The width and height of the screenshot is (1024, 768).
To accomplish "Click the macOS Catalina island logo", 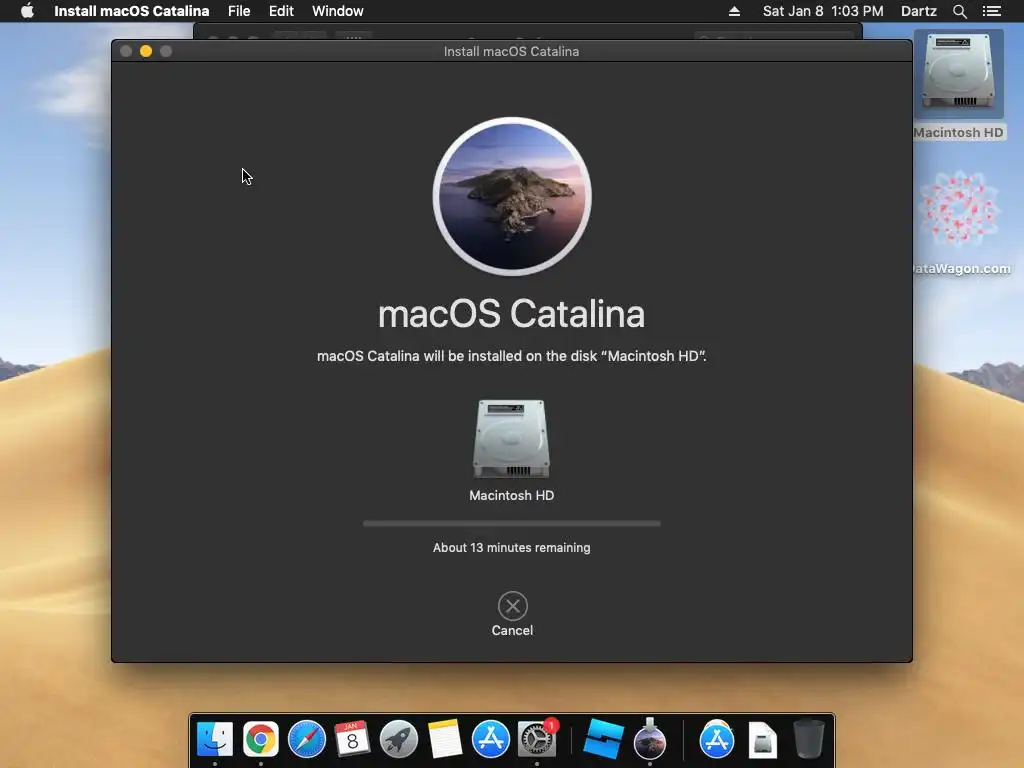I will (512, 196).
